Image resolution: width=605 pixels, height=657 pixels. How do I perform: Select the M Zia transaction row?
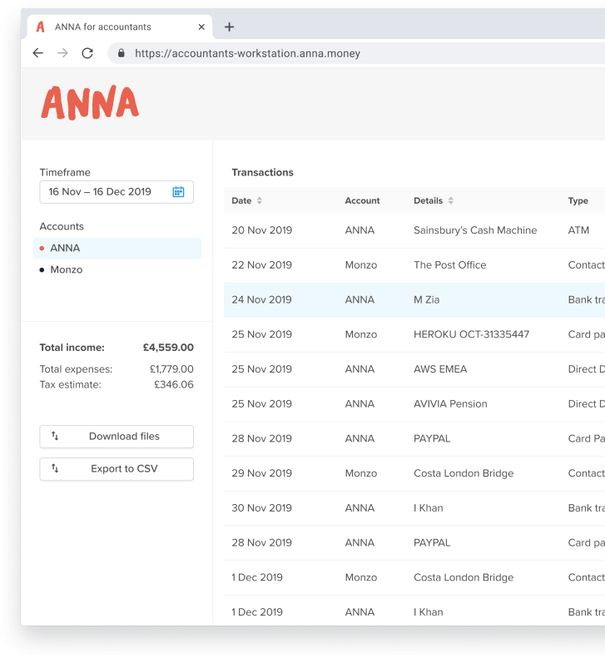pyautogui.click(x=426, y=300)
